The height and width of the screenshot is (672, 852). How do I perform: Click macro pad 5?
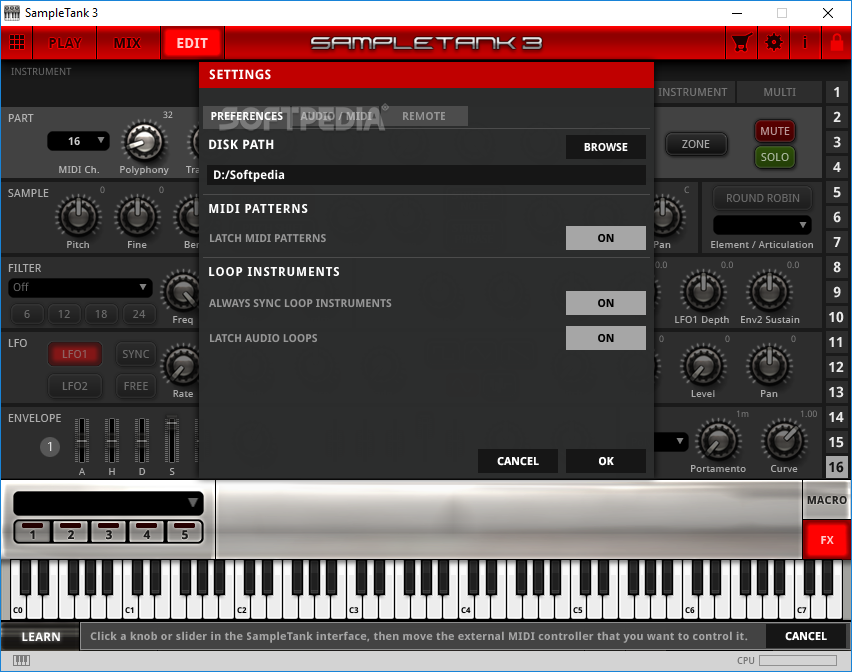coord(184,531)
